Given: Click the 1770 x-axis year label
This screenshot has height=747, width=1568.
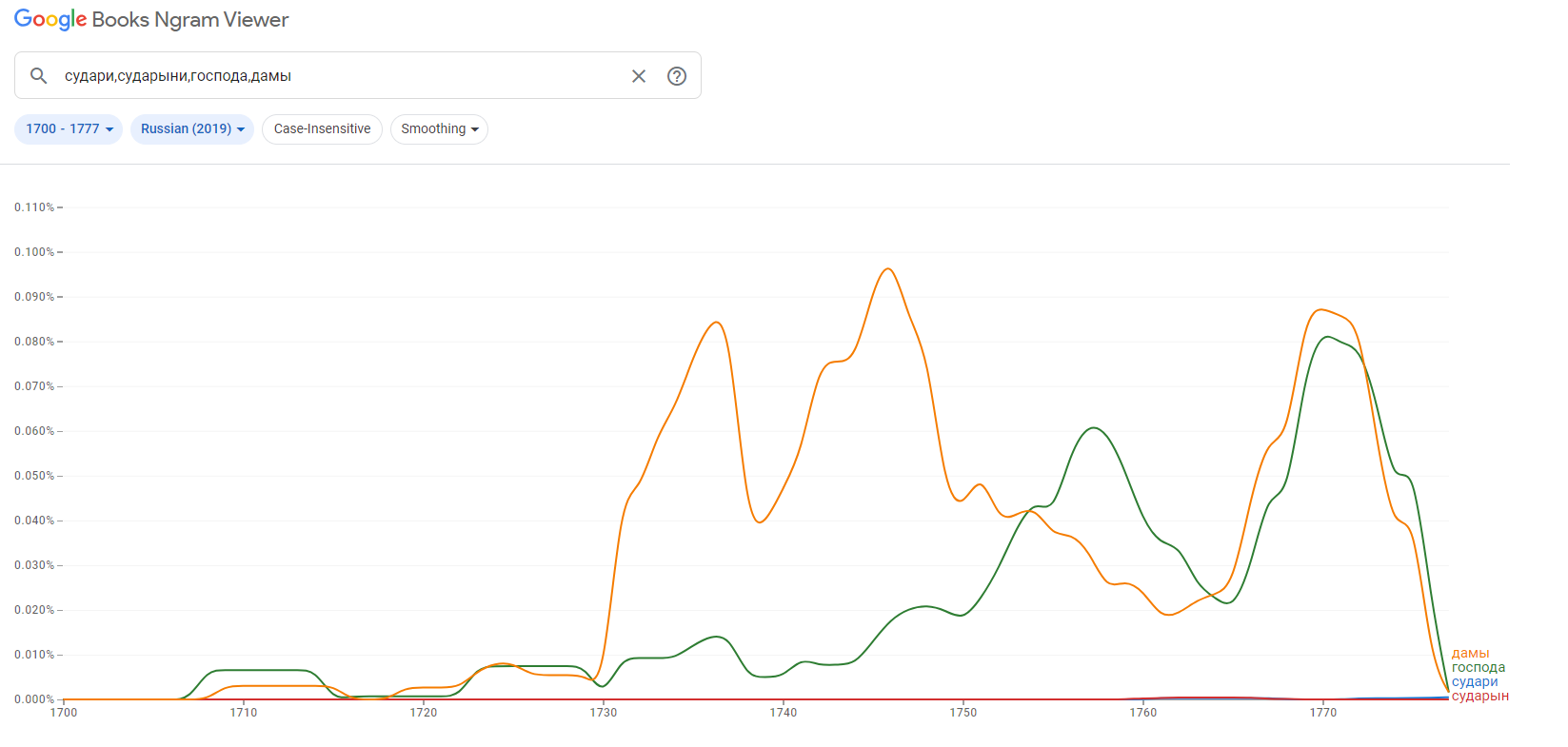Looking at the screenshot, I should coord(1322,713).
